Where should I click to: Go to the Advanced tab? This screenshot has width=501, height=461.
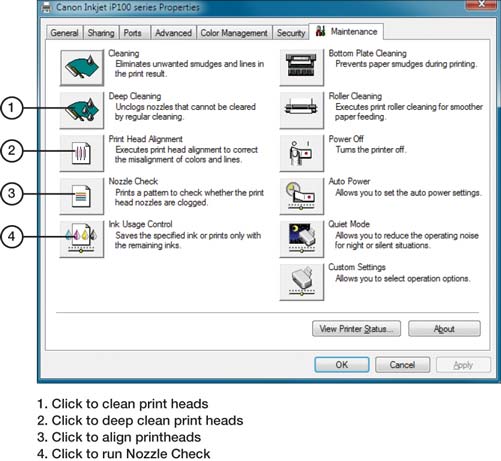coord(173,33)
